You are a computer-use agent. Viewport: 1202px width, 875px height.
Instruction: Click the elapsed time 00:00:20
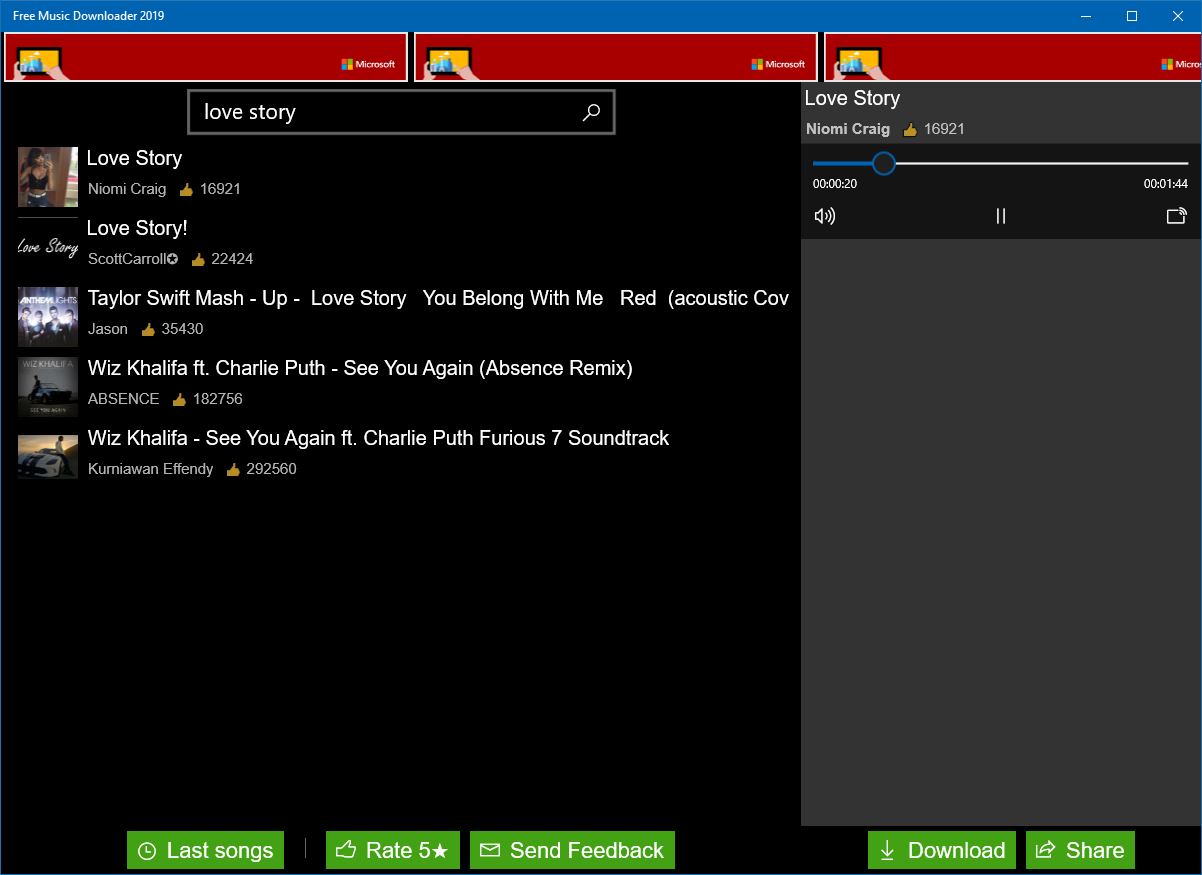coord(835,184)
